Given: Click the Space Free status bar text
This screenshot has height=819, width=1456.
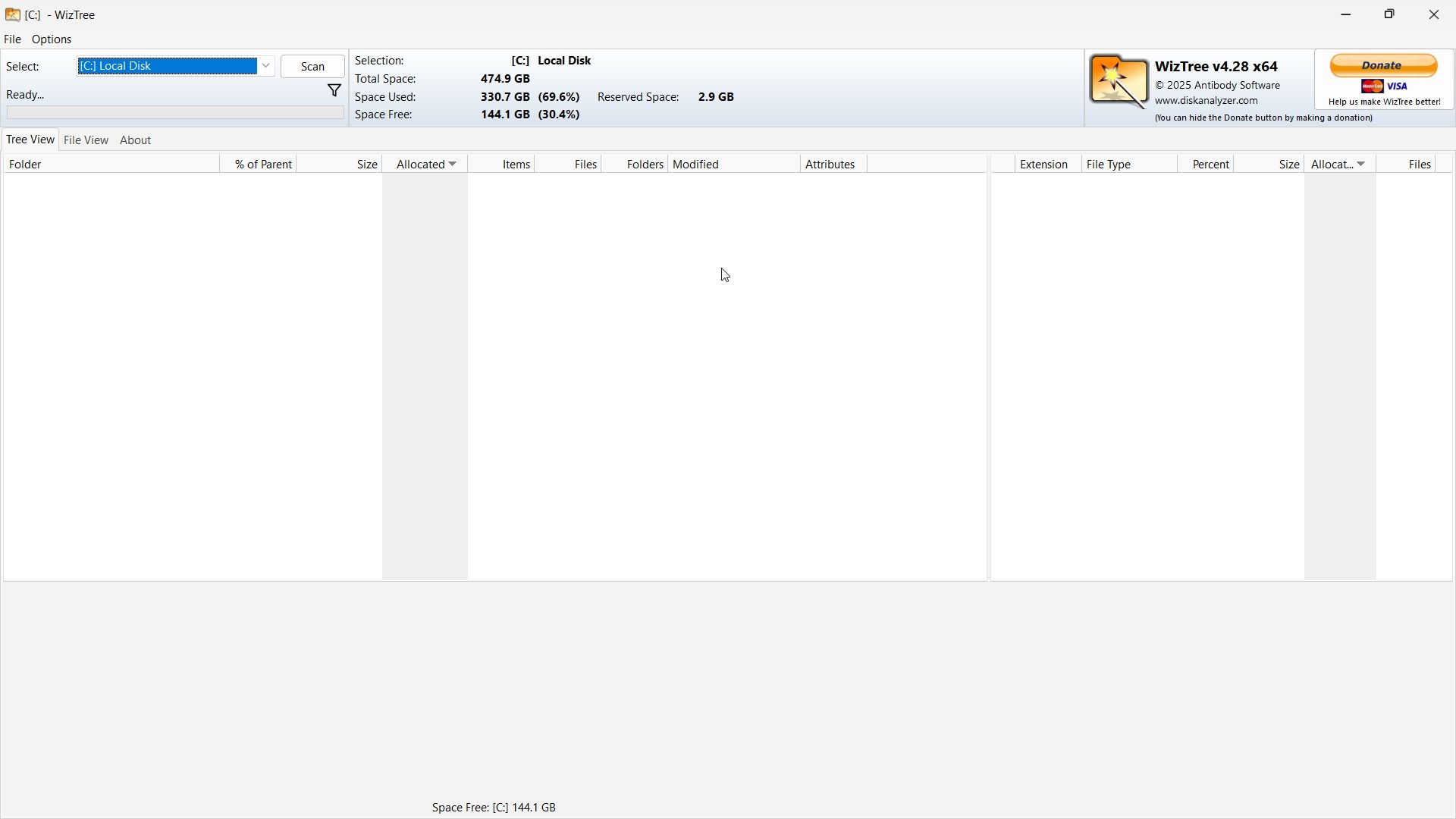Looking at the screenshot, I should [x=494, y=808].
